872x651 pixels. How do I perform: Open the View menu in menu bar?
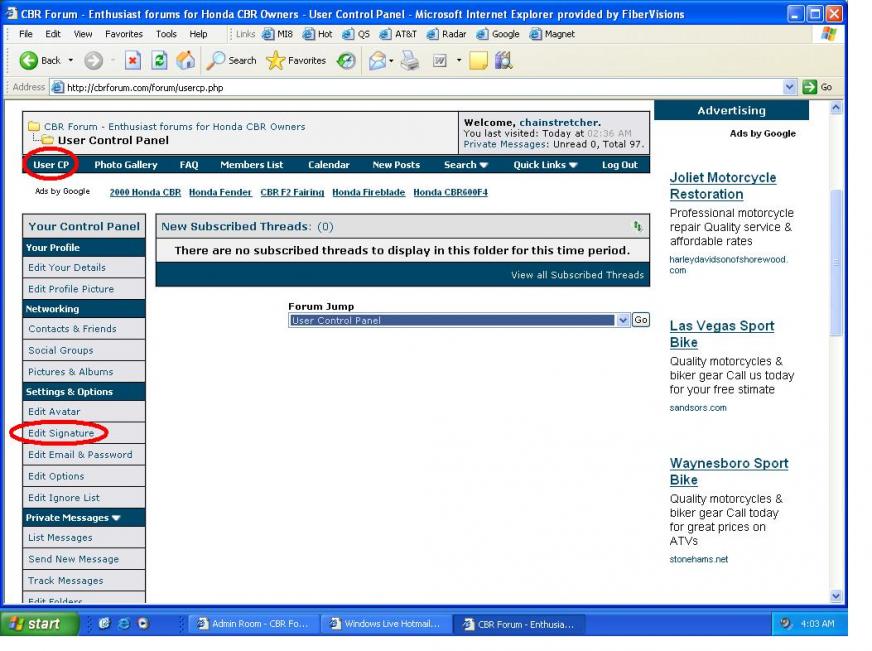[x=83, y=34]
